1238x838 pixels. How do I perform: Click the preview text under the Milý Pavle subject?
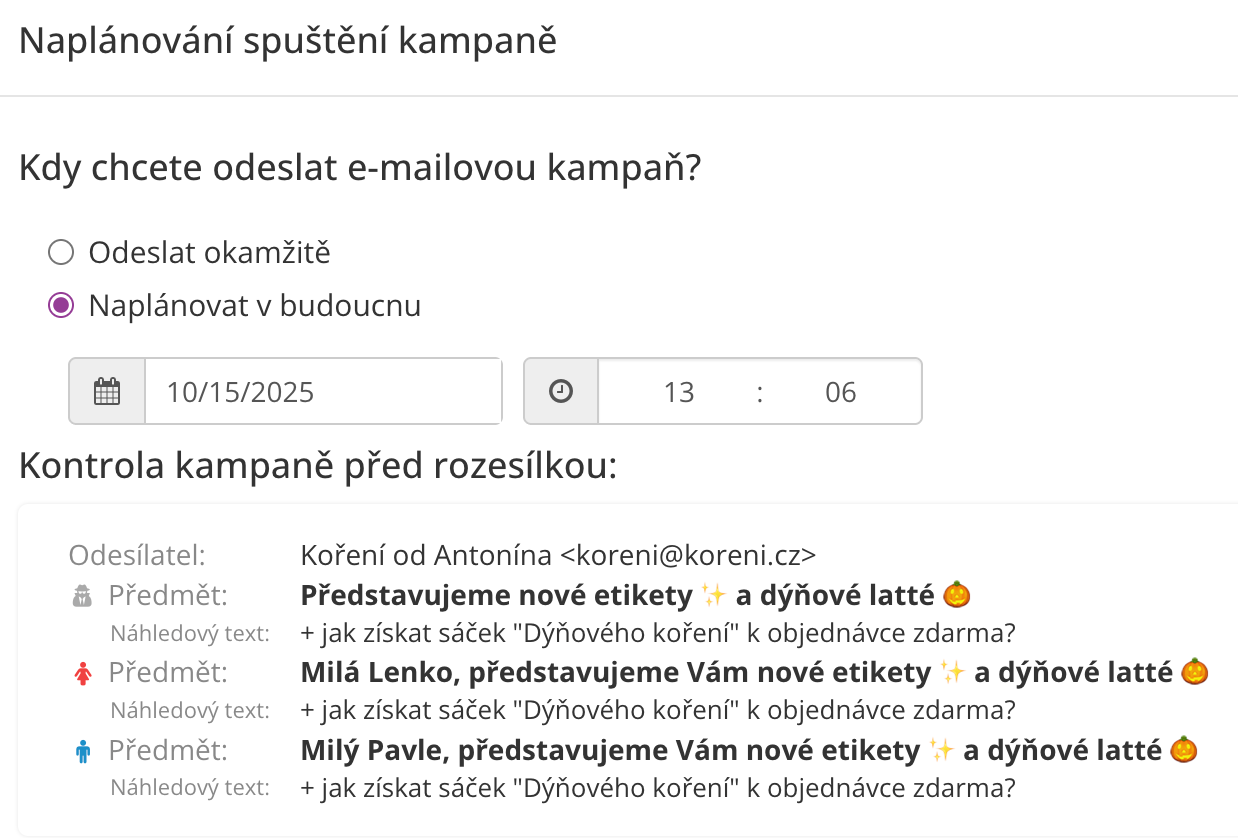point(658,788)
